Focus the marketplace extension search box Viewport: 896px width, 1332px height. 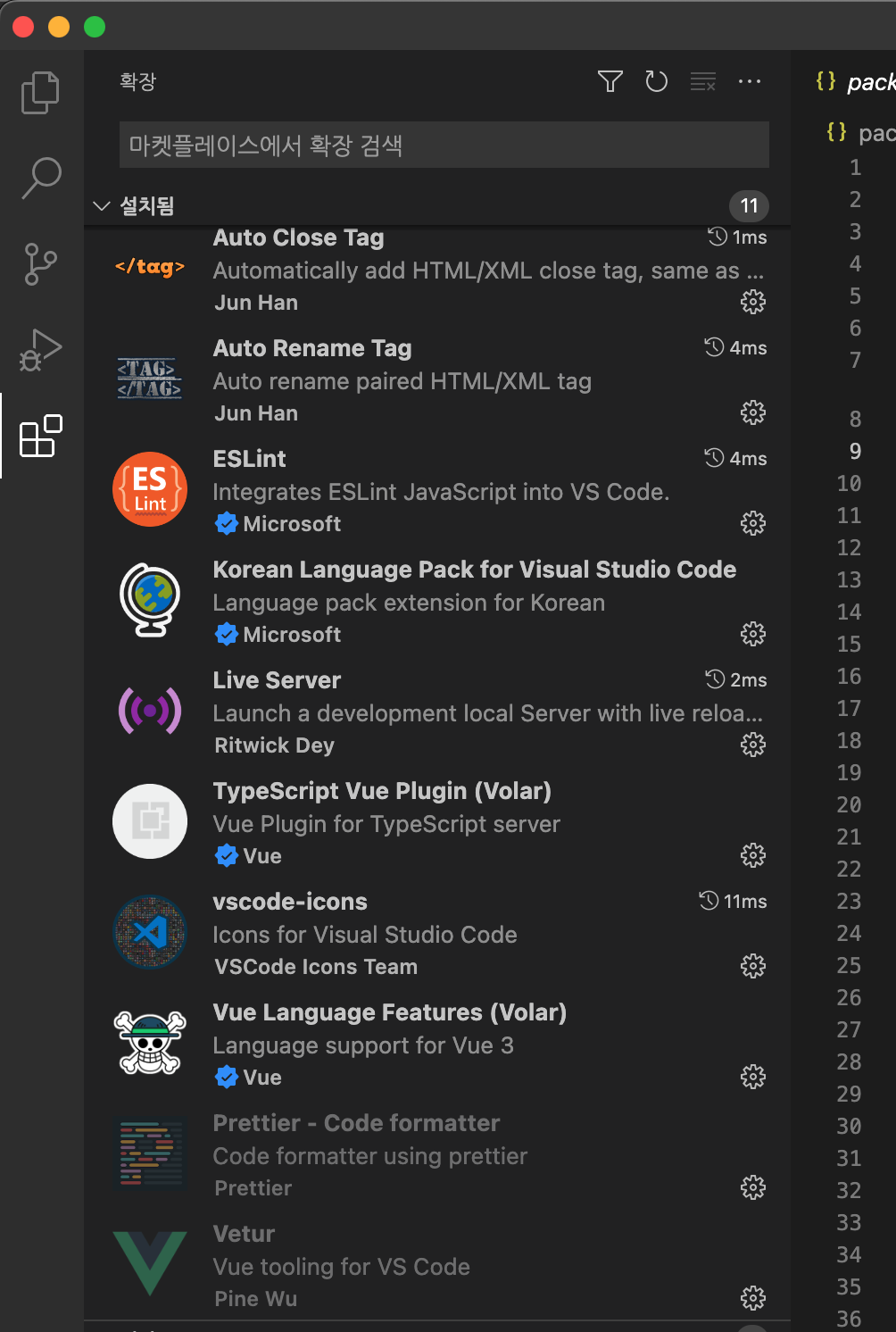coord(444,145)
